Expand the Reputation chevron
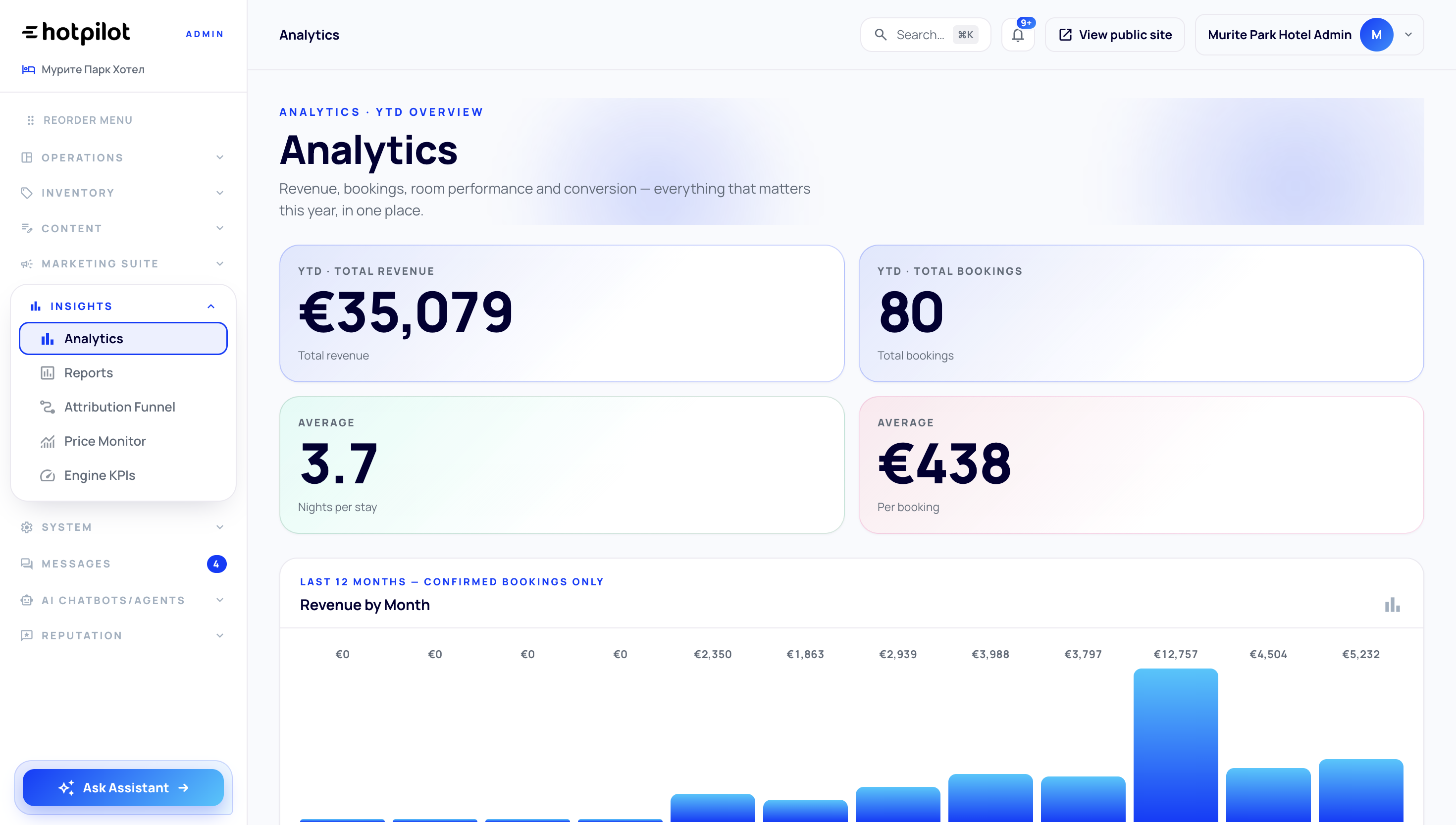The image size is (1456, 825). click(x=220, y=636)
